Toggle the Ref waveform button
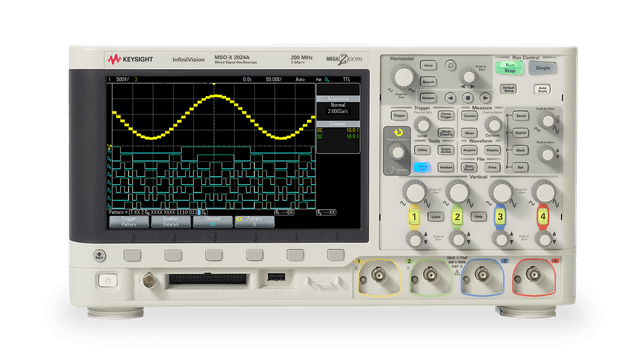The width and height of the screenshot is (640, 360). 520,167
